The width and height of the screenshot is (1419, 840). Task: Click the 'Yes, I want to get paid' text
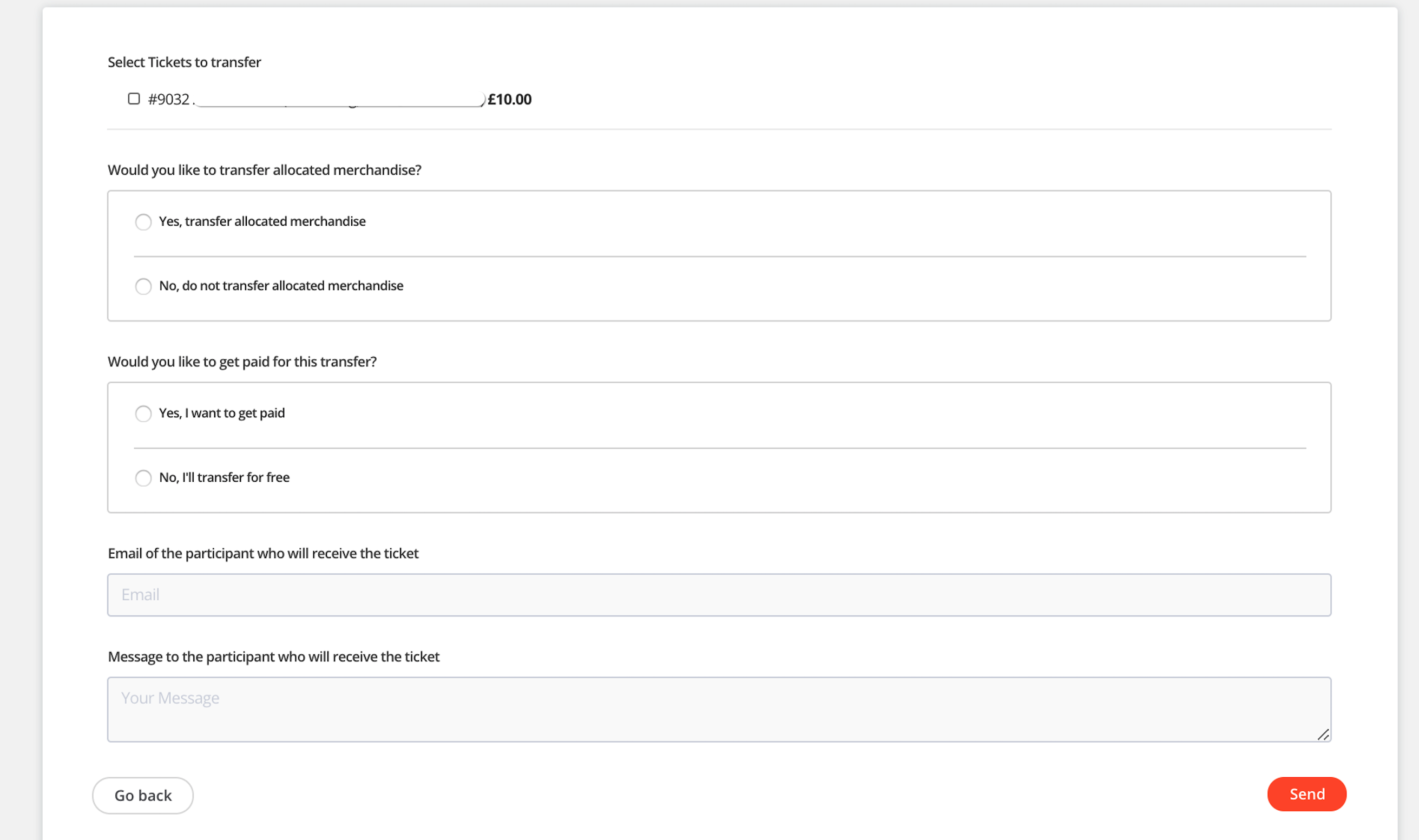pos(222,413)
